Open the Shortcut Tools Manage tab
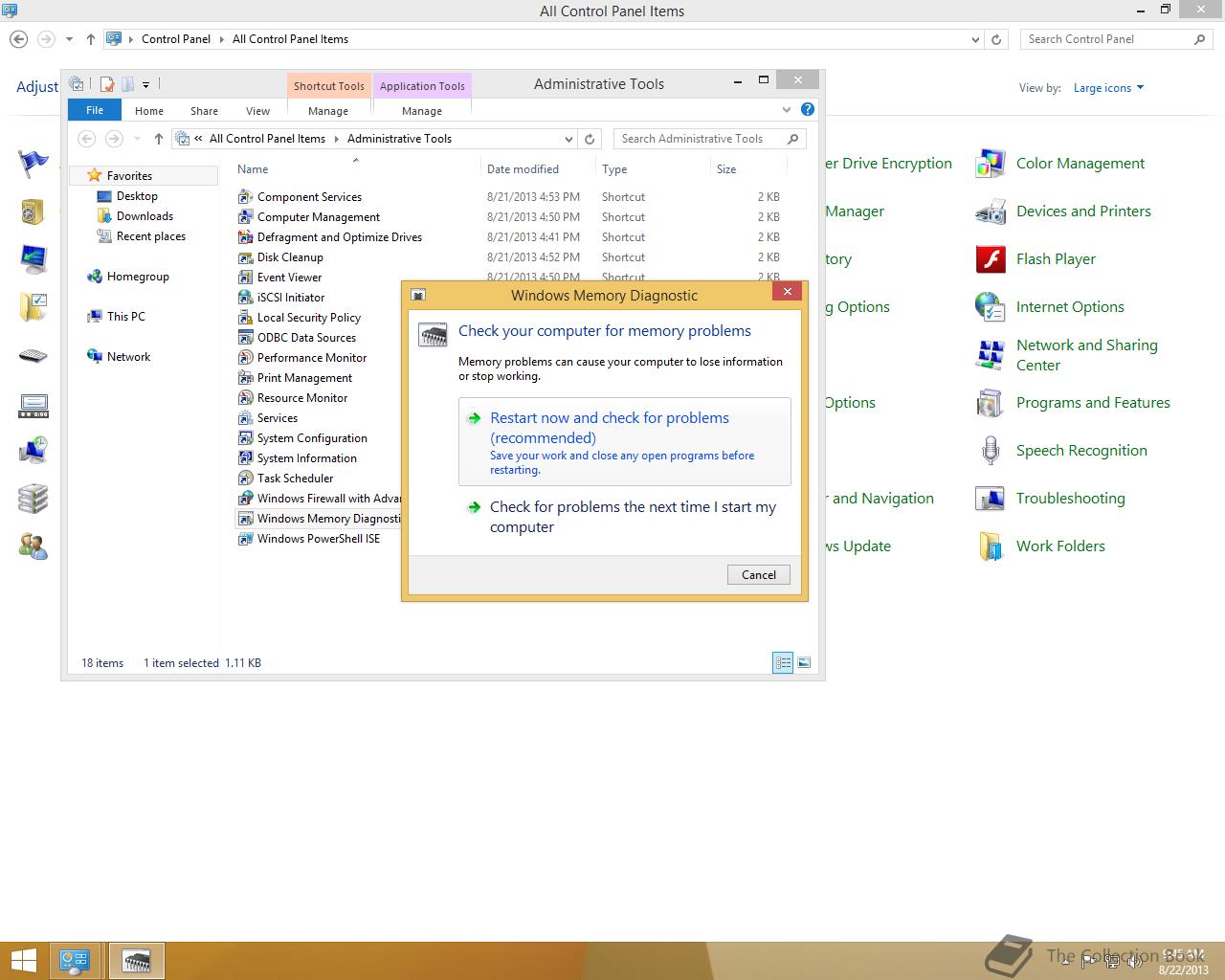Viewport: 1225px width, 980px height. [x=328, y=111]
